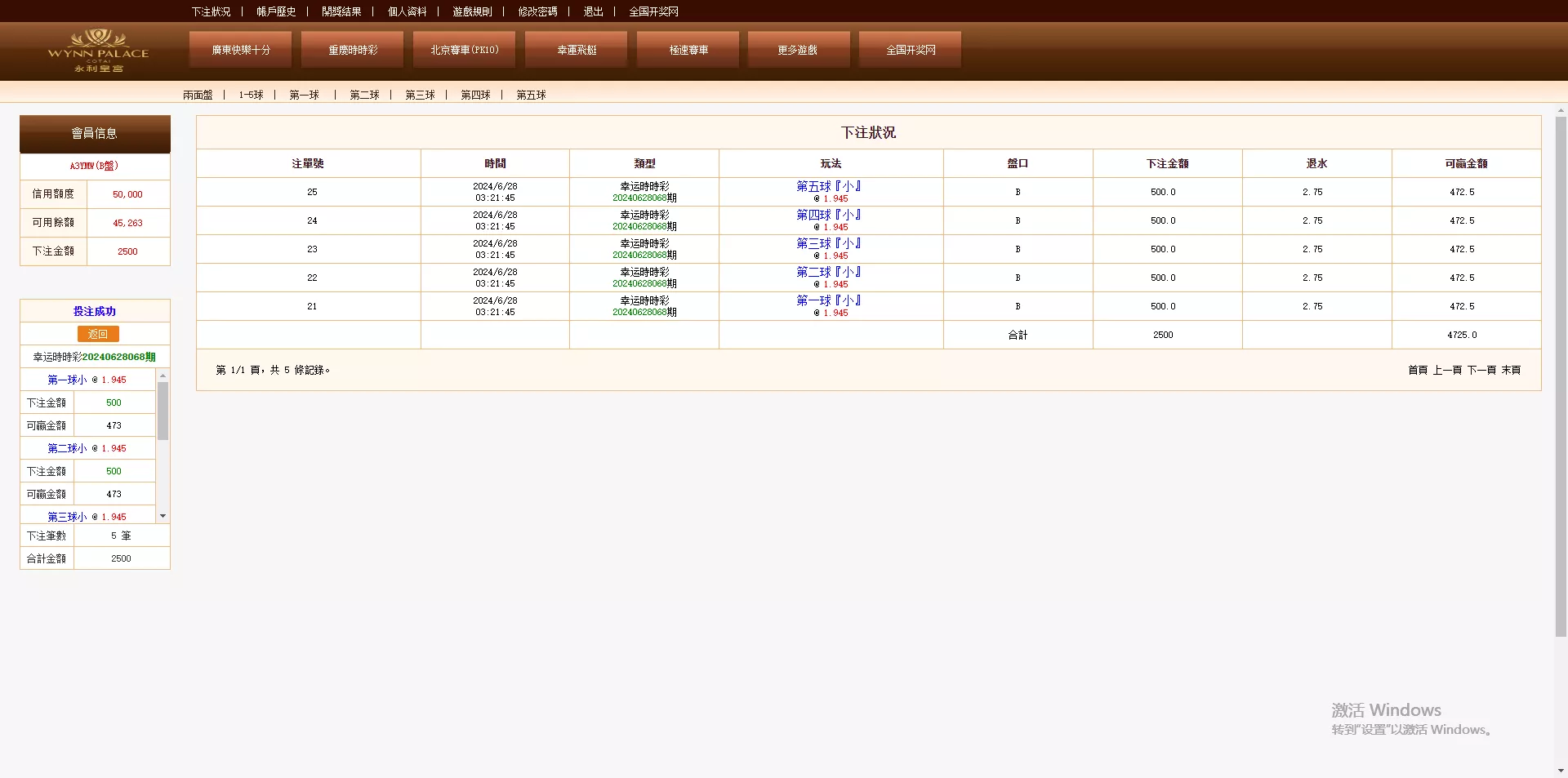
Task: Open 開獎結果 menu item
Action: point(341,11)
